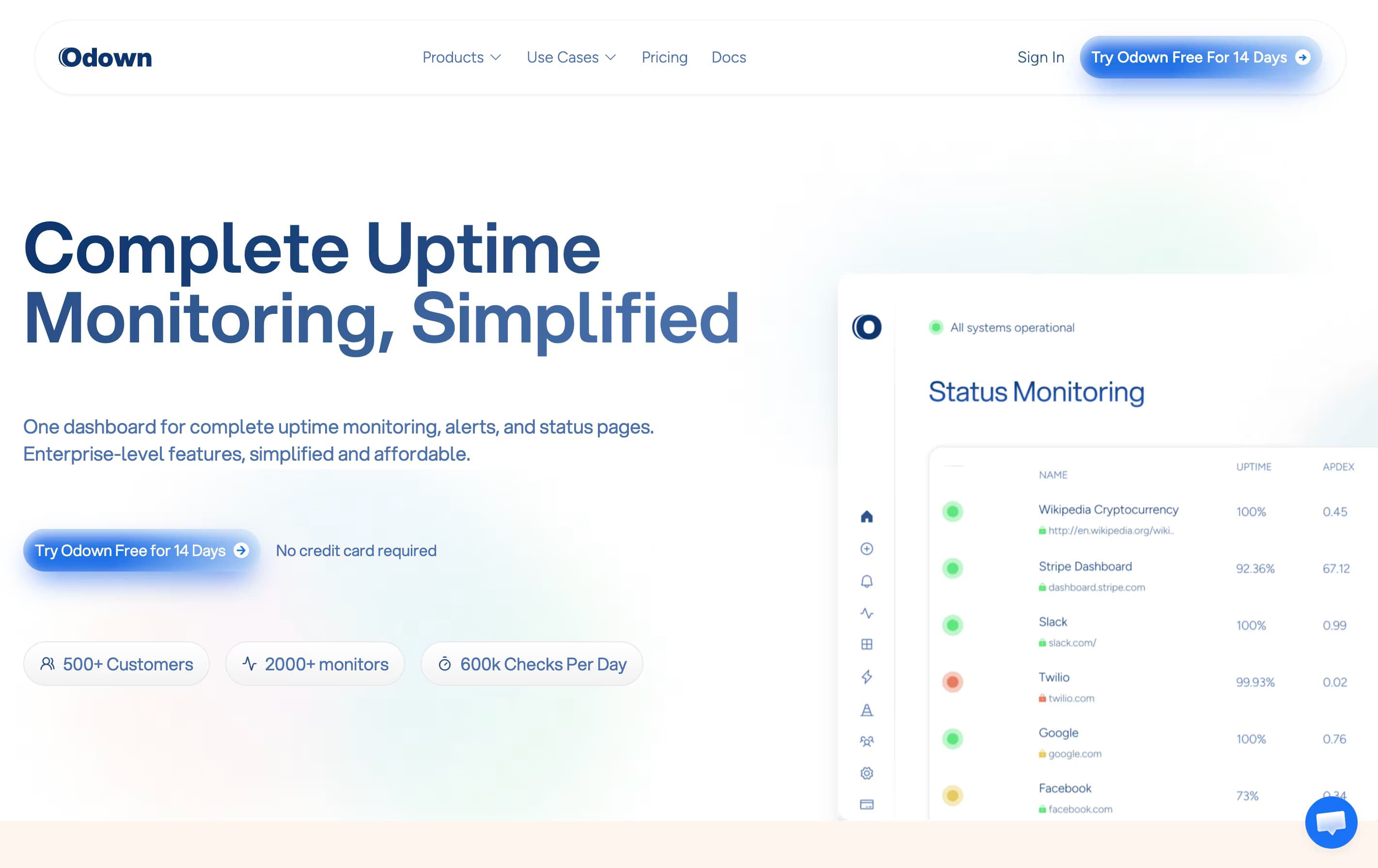The image size is (1378, 868).
Task: Open team members via the people icon
Action: pos(867,742)
